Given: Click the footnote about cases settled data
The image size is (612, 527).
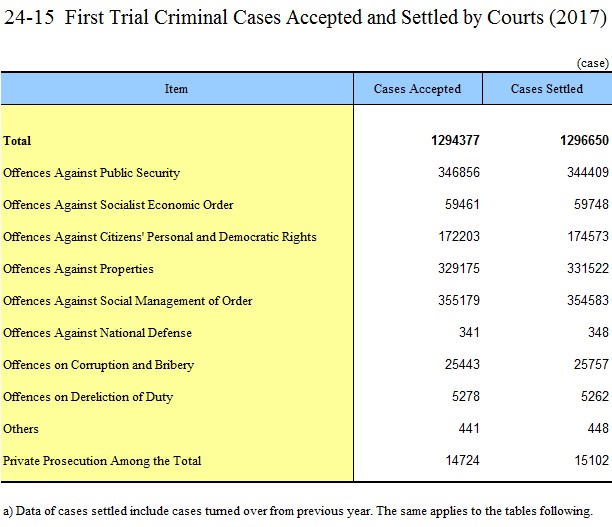Looking at the screenshot, I should pyautogui.click(x=298, y=511).
